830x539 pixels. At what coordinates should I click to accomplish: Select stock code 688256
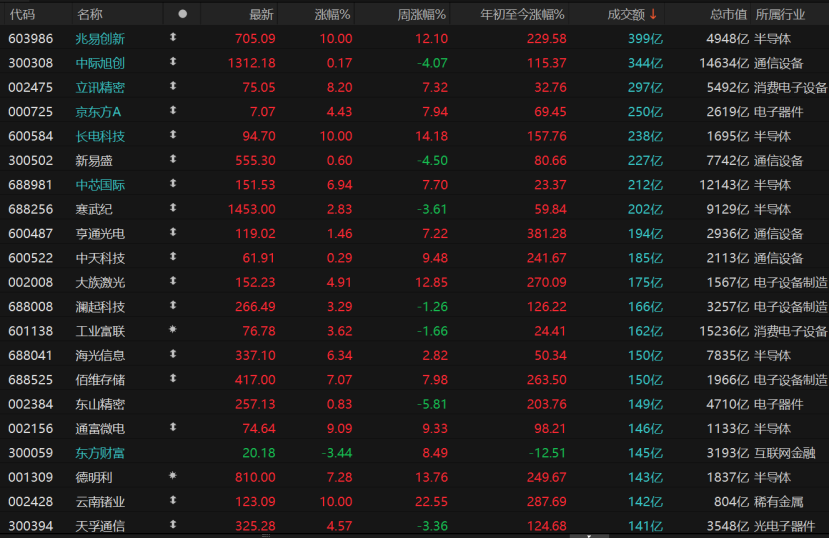click(x=31, y=209)
